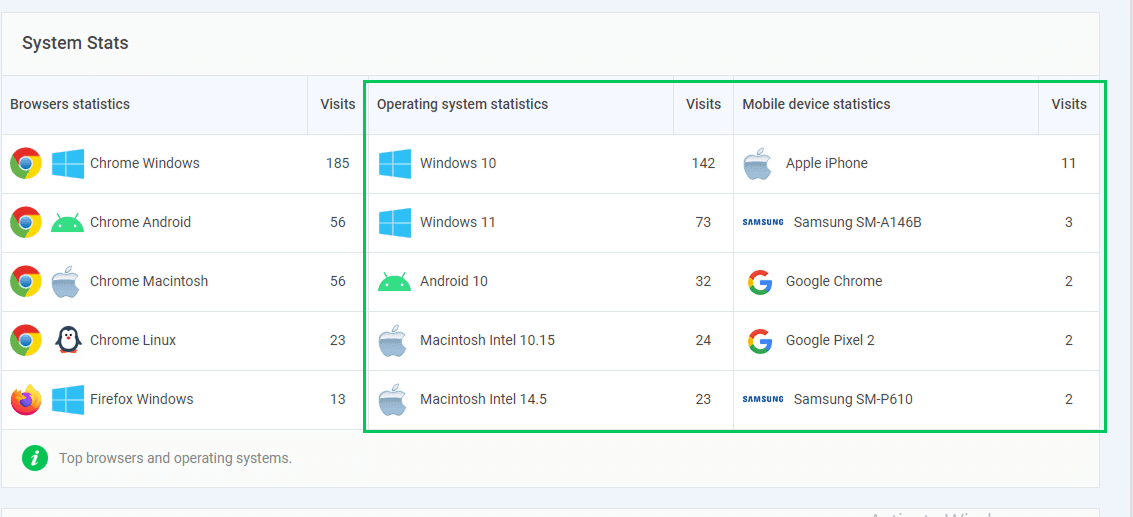The height and width of the screenshot is (517, 1133).
Task: Click the Macintosh Intel 10.15 entry
Action: [487, 340]
